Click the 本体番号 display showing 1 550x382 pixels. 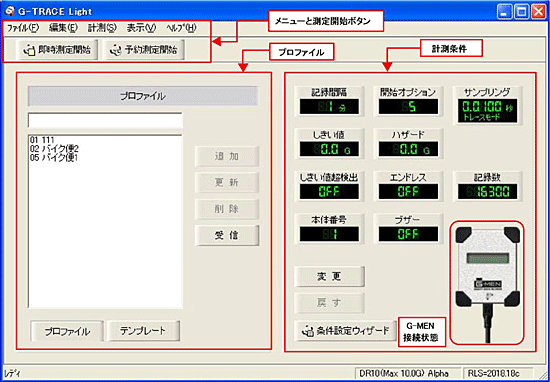pyautogui.click(x=329, y=234)
